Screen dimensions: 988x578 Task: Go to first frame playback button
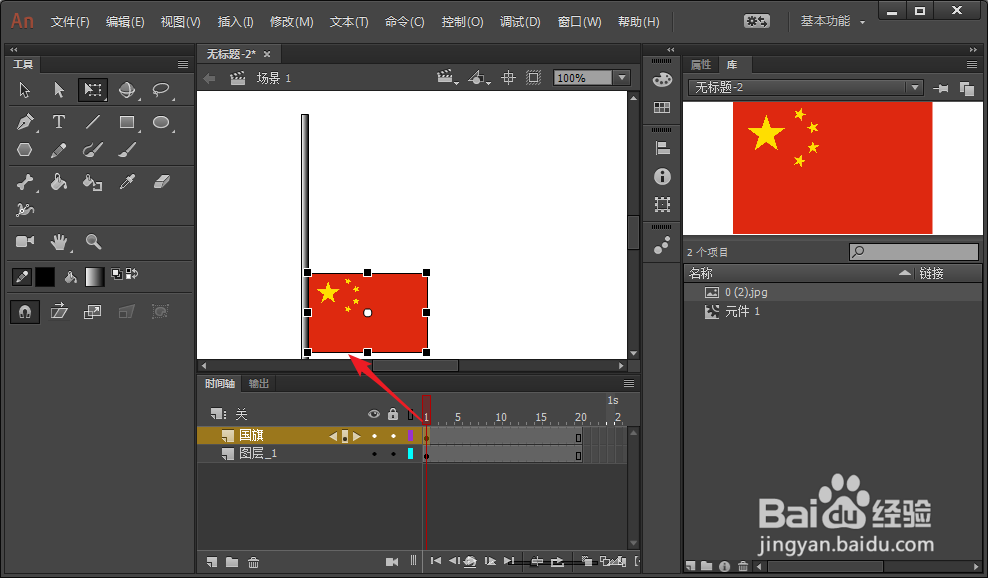(435, 561)
